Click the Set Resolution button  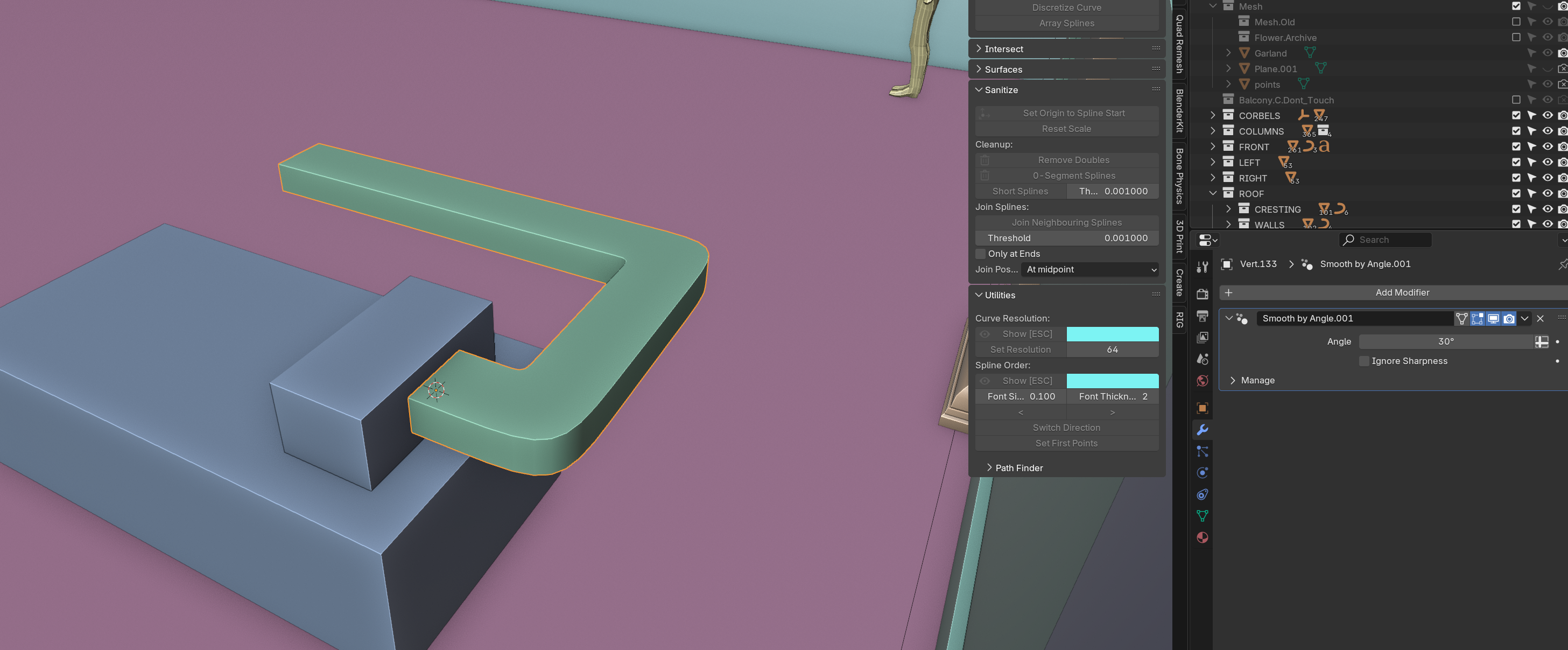point(1020,350)
